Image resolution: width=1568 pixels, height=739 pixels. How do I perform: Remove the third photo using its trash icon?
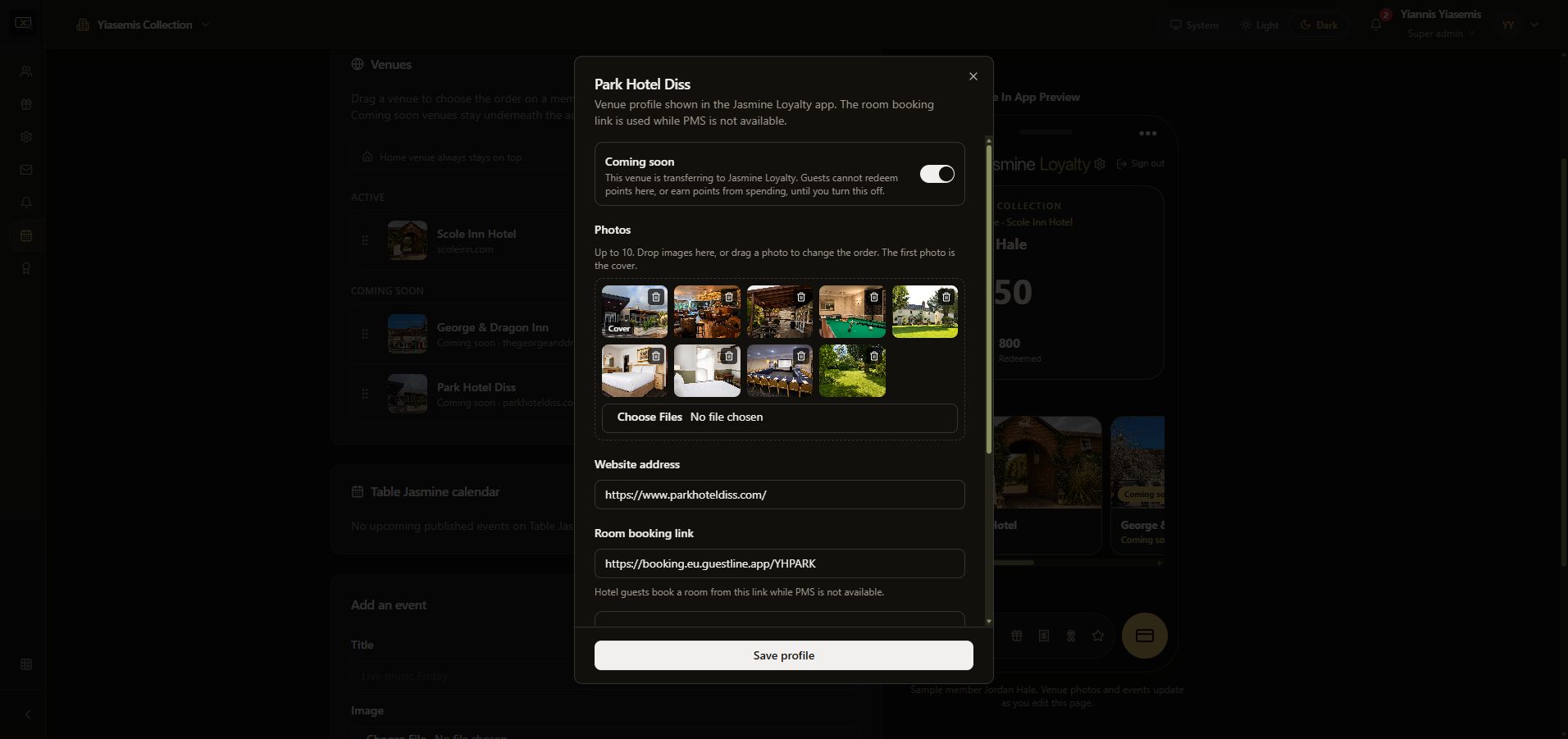point(801,297)
